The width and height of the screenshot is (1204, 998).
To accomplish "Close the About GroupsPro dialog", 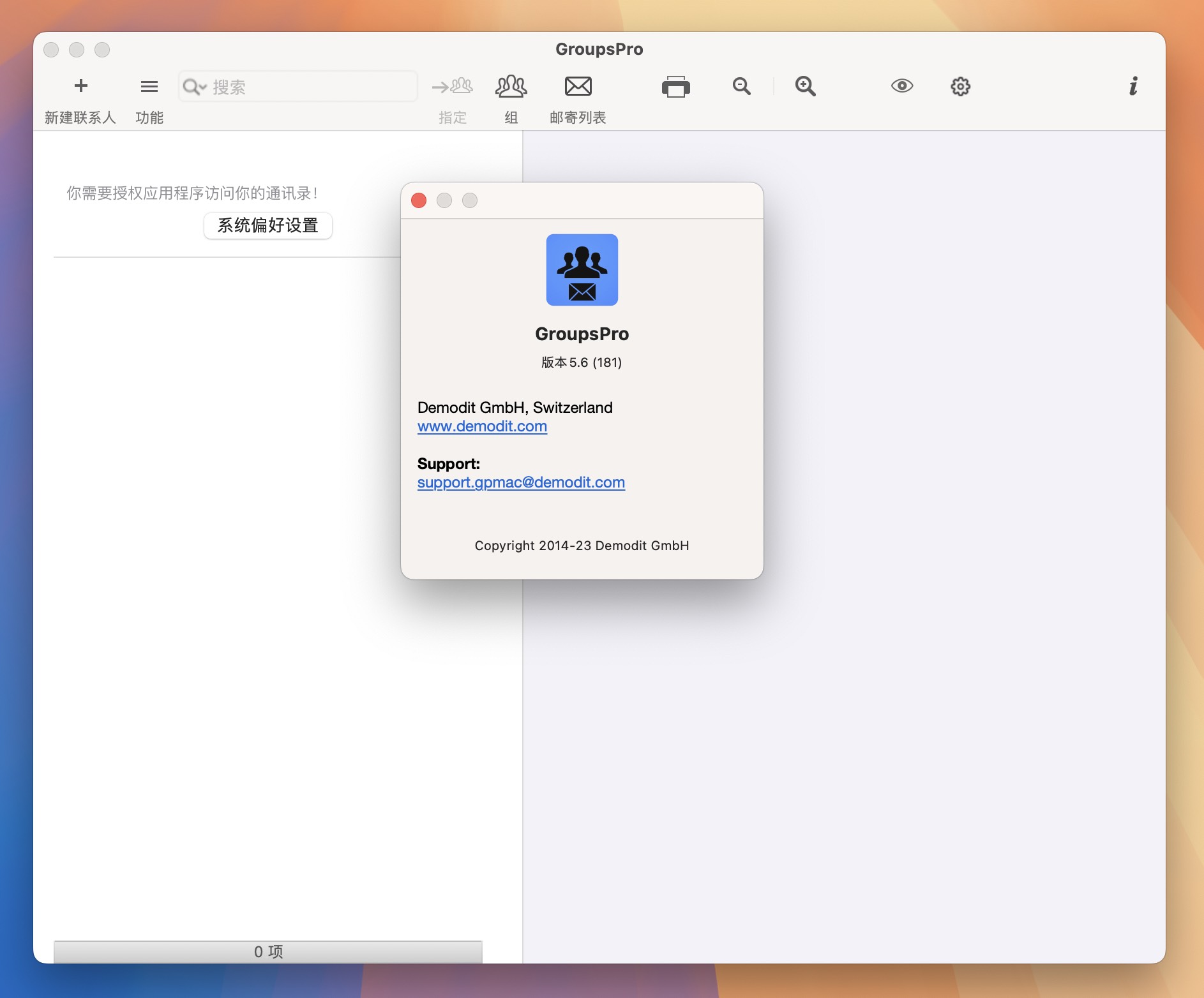I will click(419, 200).
